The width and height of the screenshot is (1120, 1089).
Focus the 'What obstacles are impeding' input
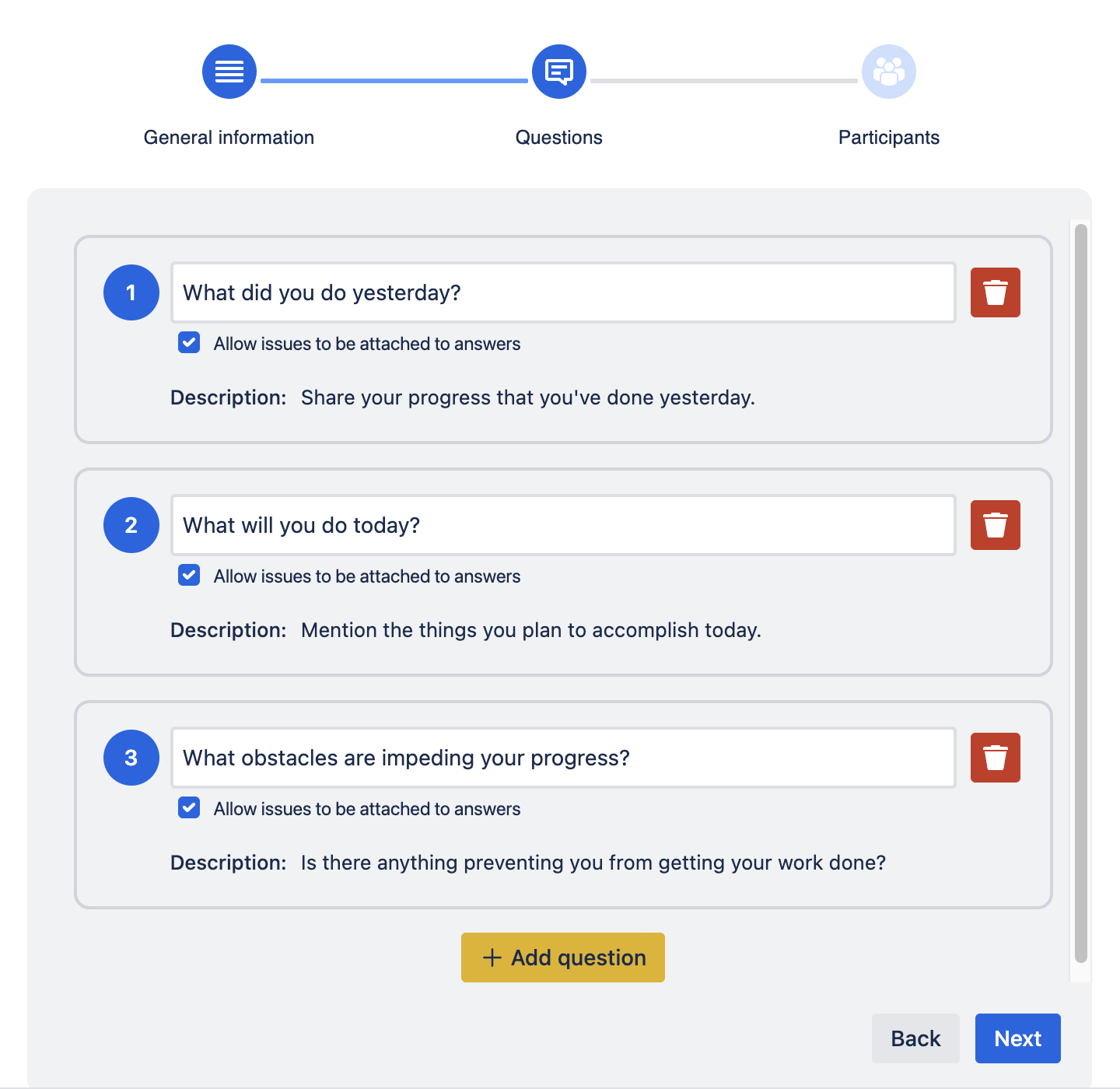pyautogui.click(x=562, y=758)
